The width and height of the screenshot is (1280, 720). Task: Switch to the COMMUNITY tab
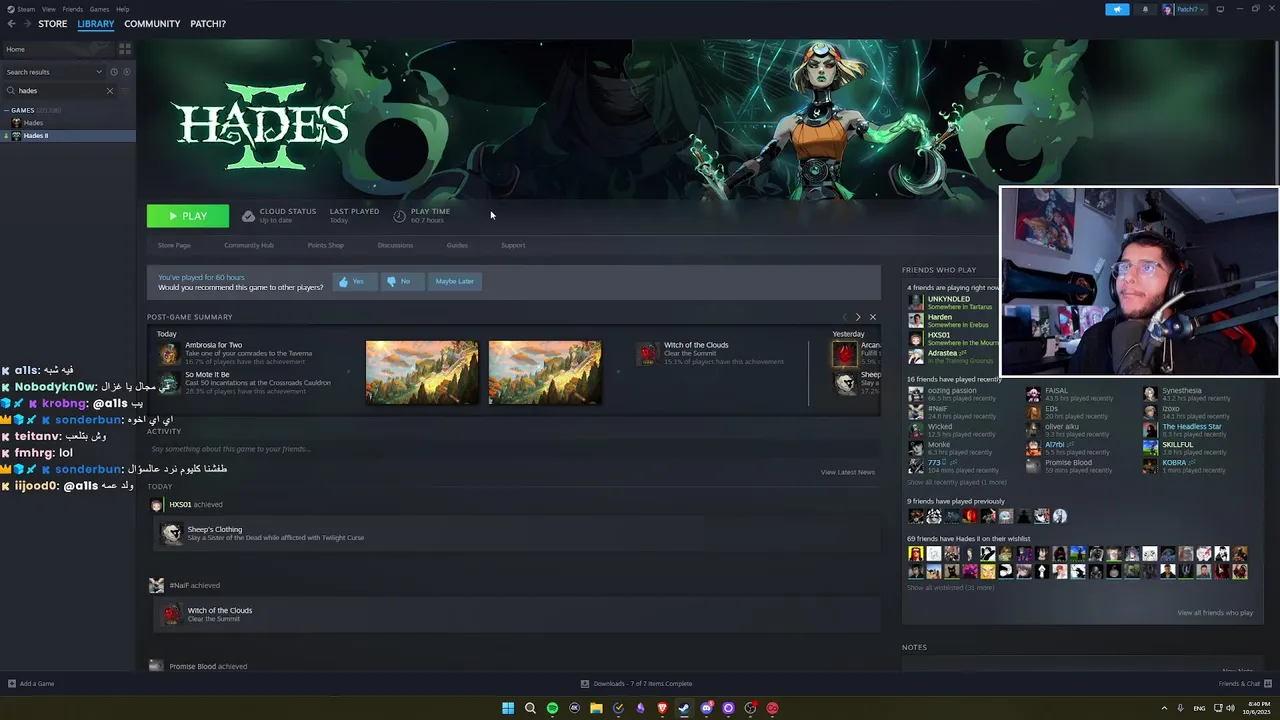click(x=152, y=24)
